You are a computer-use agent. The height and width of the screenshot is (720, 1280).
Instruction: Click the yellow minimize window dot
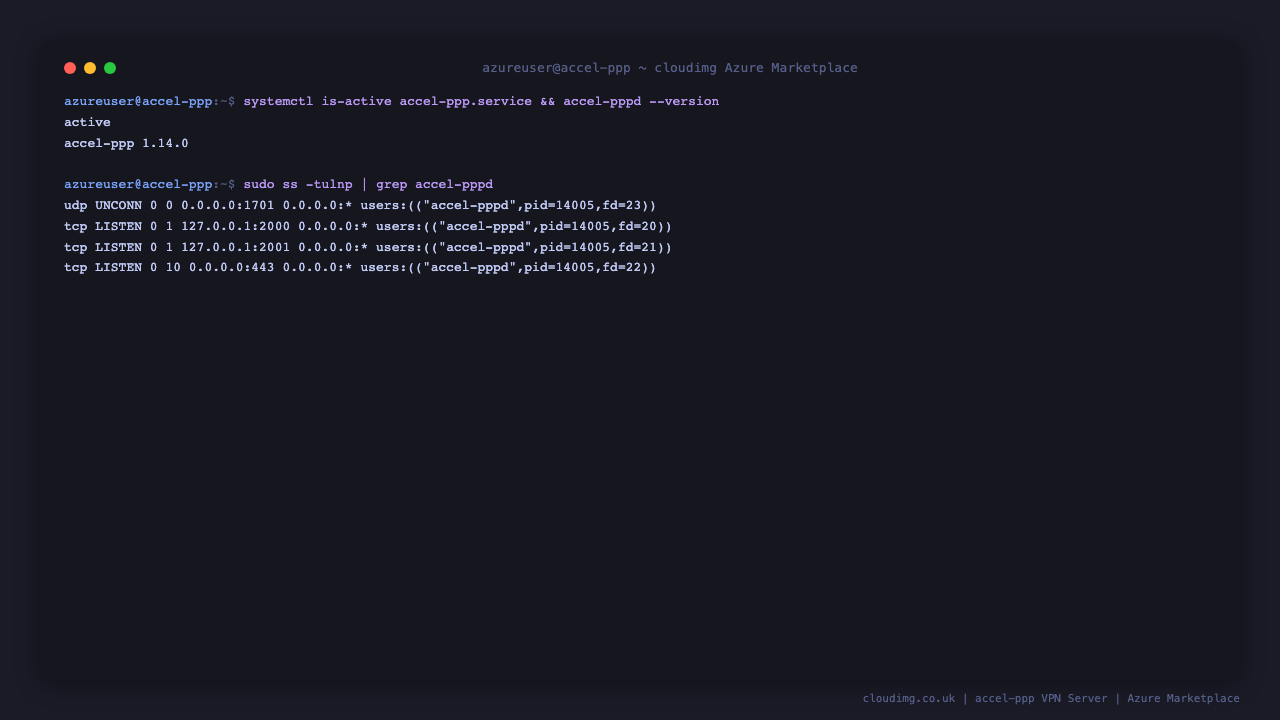pyautogui.click(x=90, y=68)
